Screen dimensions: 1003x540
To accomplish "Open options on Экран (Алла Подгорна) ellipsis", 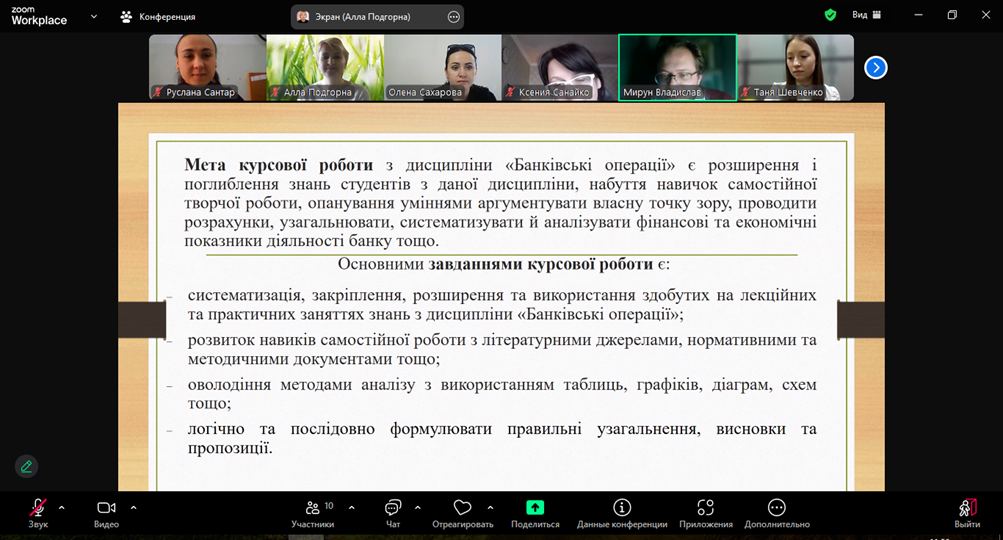I will (454, 17).
